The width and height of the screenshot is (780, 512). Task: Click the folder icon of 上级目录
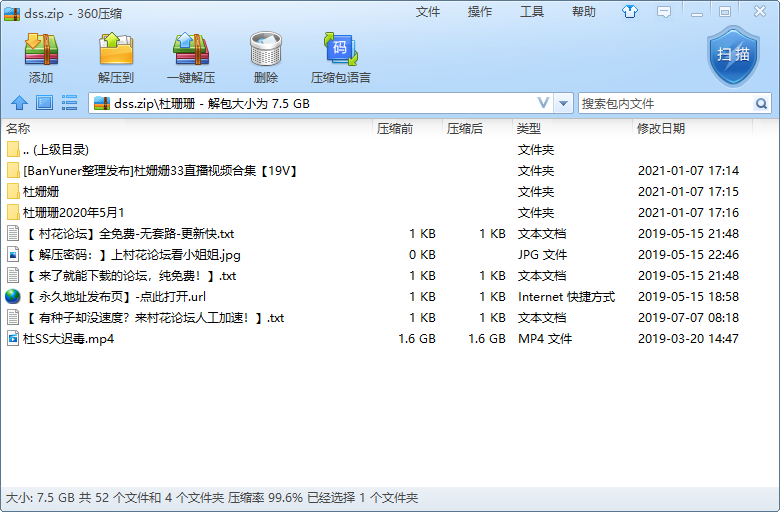point(13,149)
